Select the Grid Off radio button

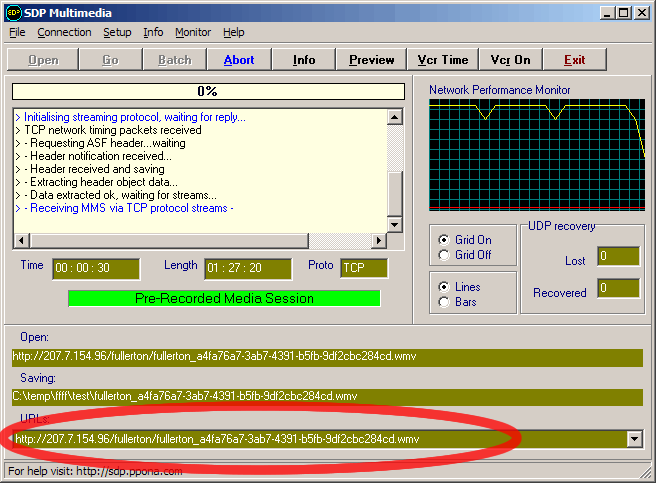coord(444,255)
